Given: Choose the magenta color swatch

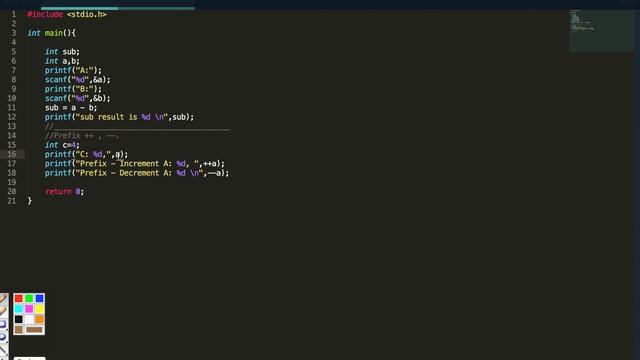Looking at the screenshot, I should pos(29,309).
